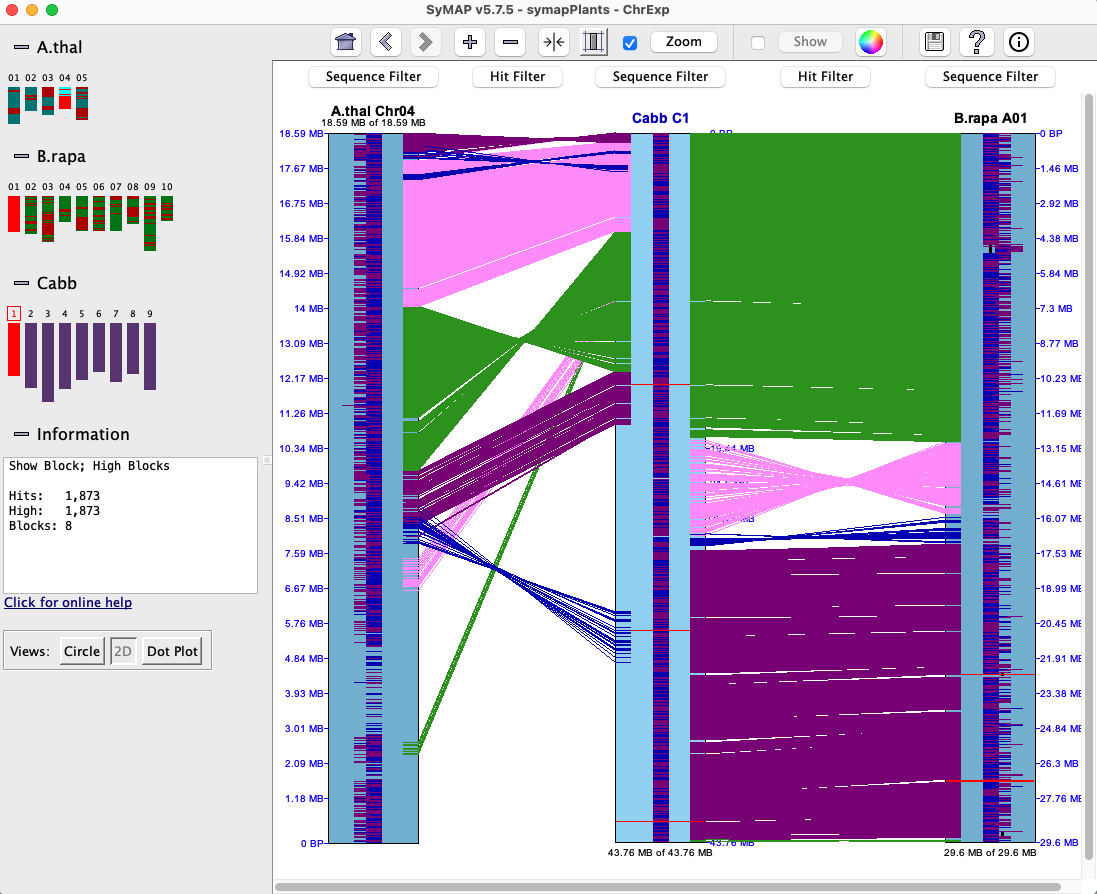Collapse the A.thal section

click(20, 47)
